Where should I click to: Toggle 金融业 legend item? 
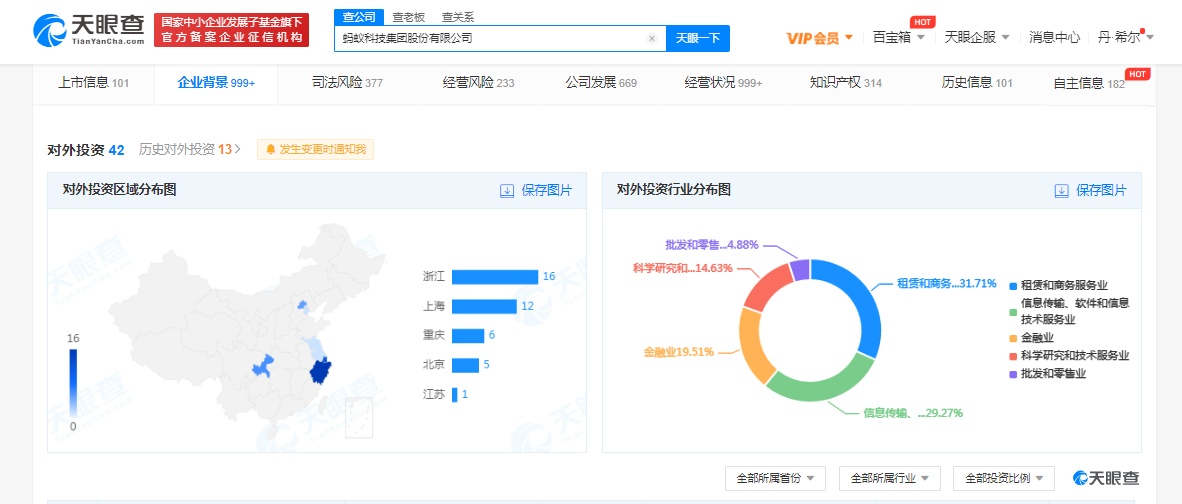(x=1031, y=338)
